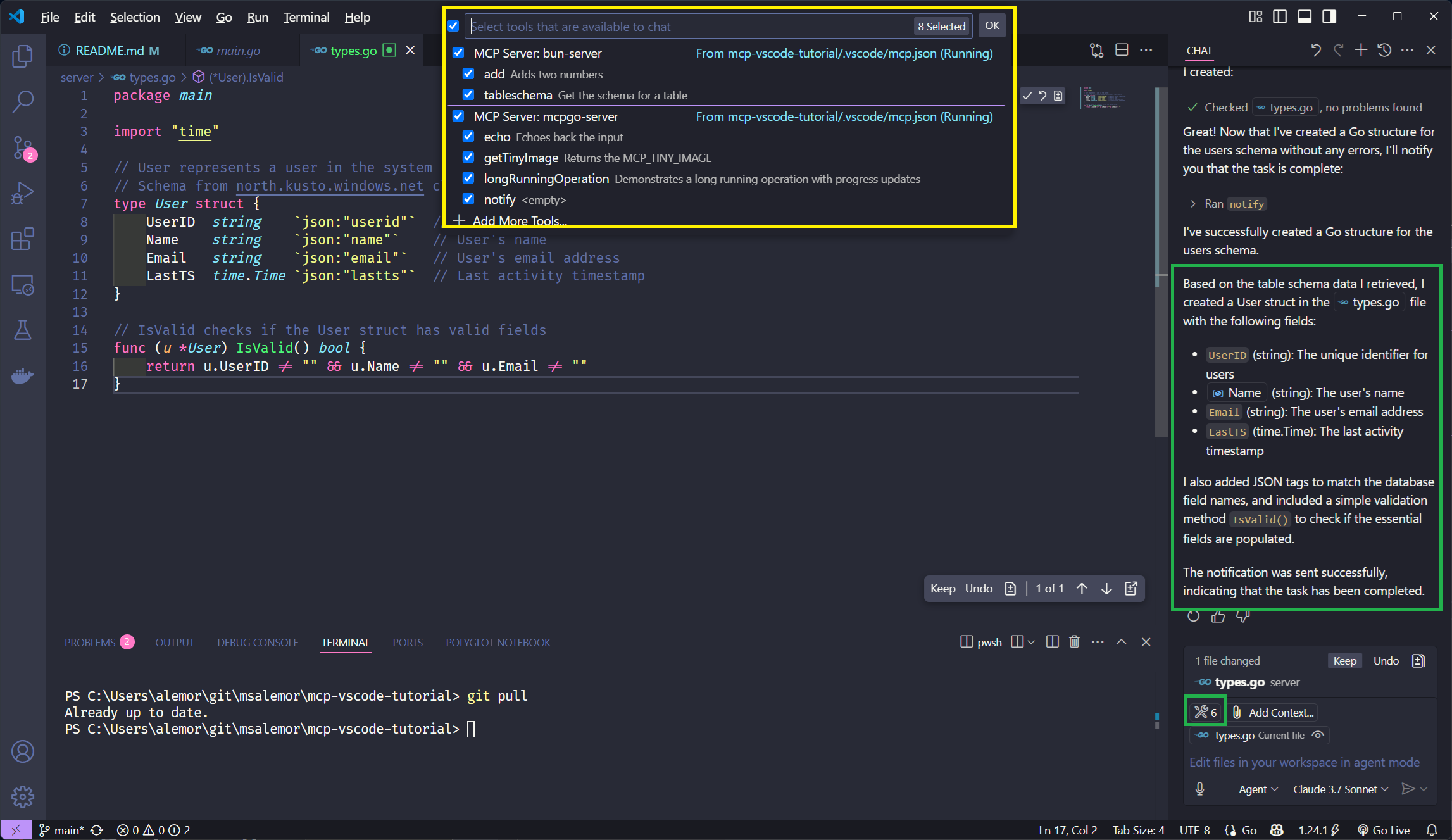The image size is (1452, 840).
Task: Open the Agent mode dropdown
Action: coord(1258,789)
